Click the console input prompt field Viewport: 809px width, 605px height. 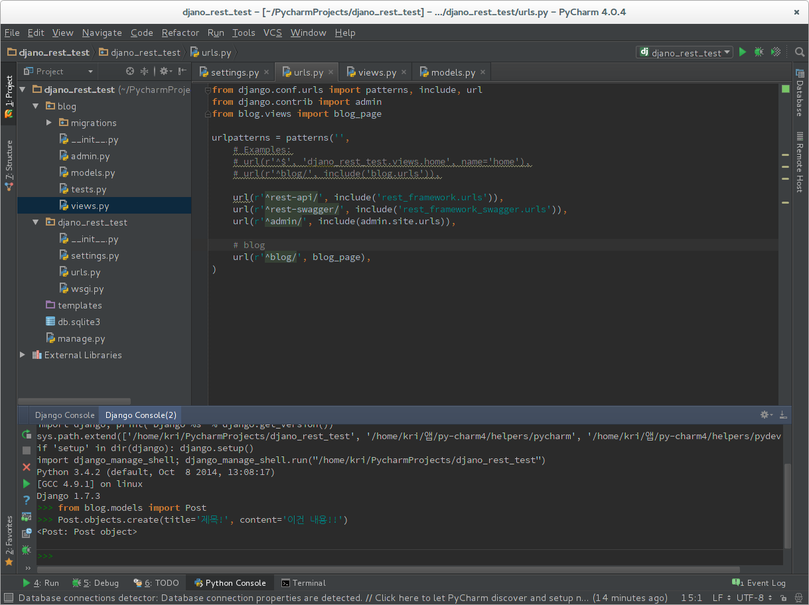[410, 556]
